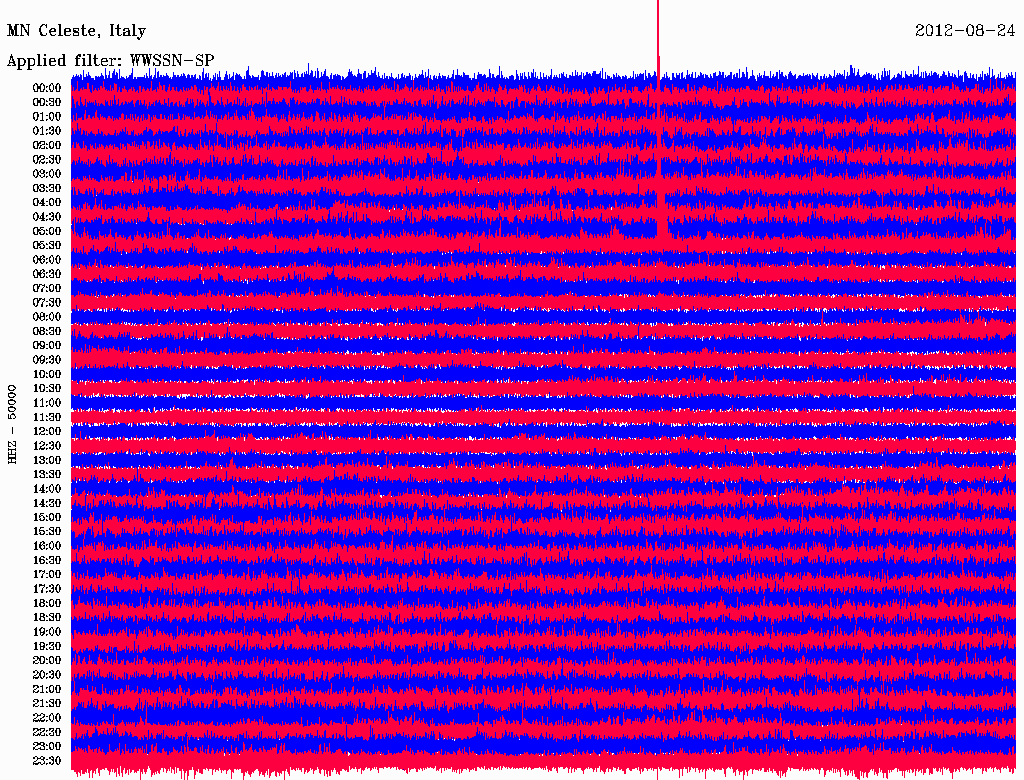Select the 07:00 time label
The height and width of the screenshot is (780, 1024).
(47, 288)
